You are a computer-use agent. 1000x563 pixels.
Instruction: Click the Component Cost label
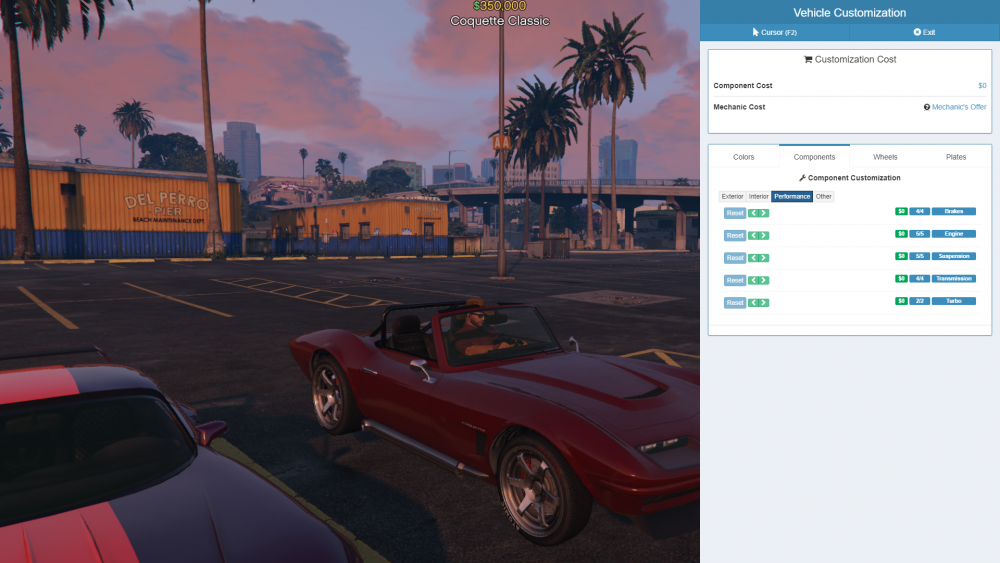click(x=742, y=85)
